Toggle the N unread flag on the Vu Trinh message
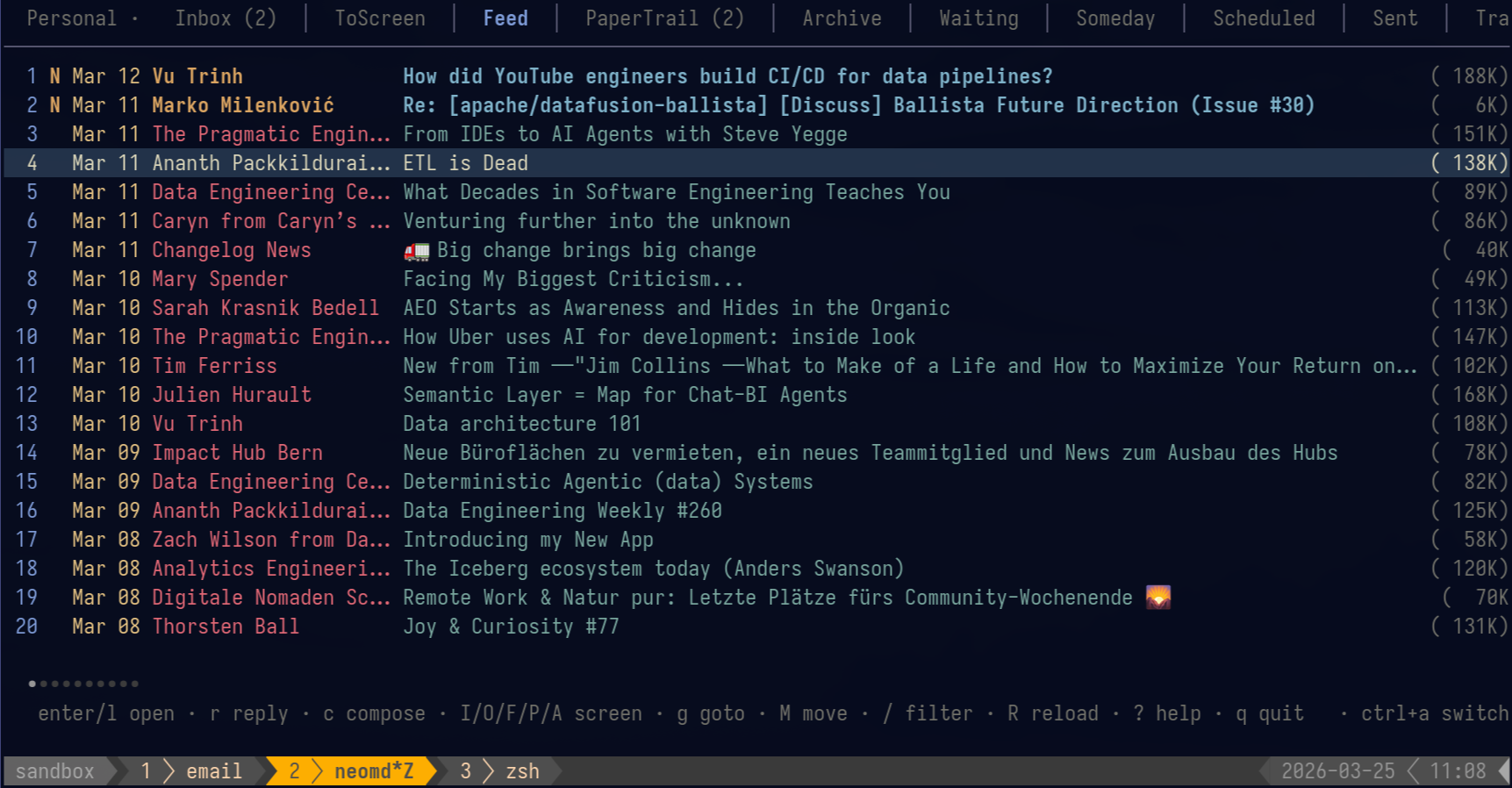1512x788 pixels. (x=54, y=76)
